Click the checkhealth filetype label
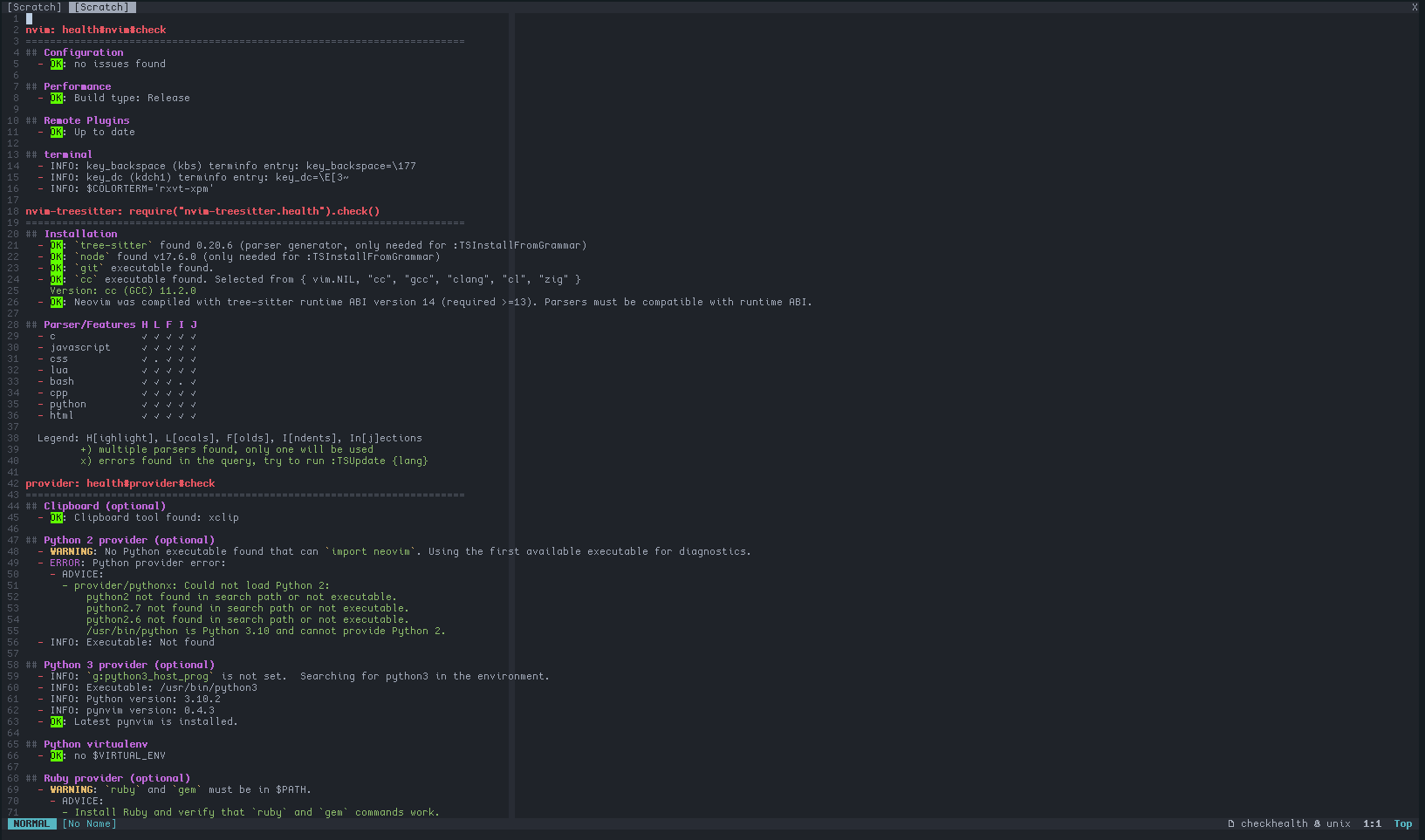Viewport: 1425px width, 840px height. 1274,823
